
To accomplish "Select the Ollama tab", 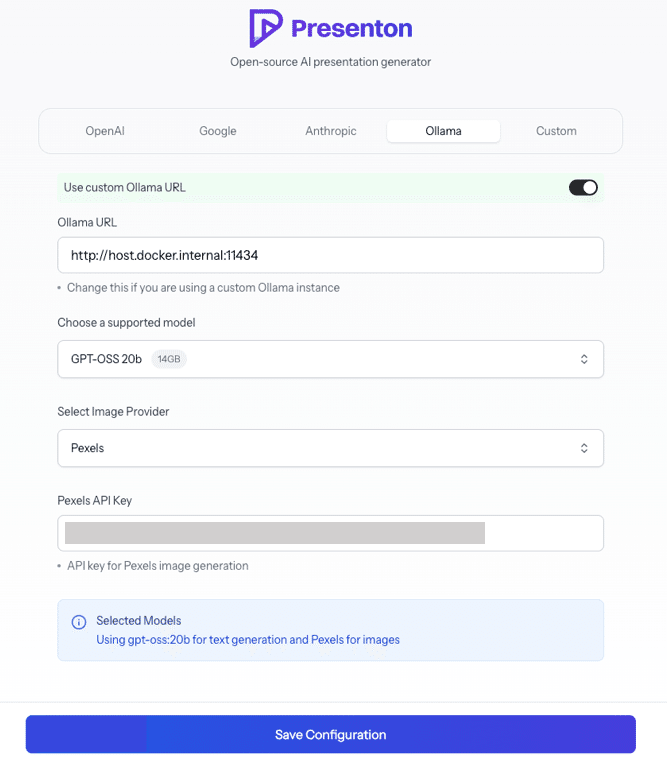I will [443, 131].
